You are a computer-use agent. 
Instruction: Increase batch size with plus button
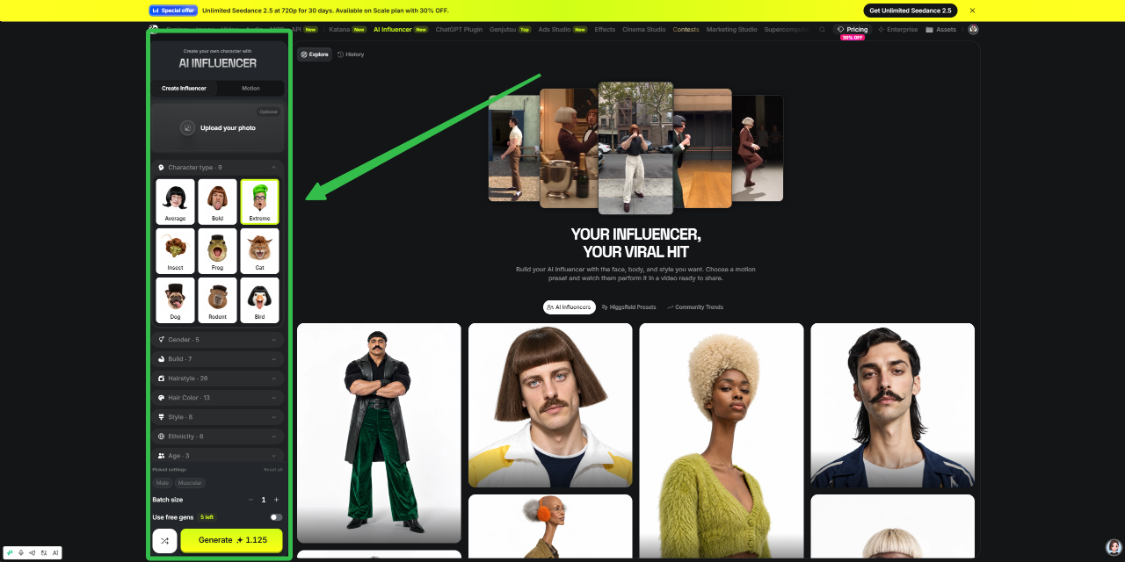(277, 500)
